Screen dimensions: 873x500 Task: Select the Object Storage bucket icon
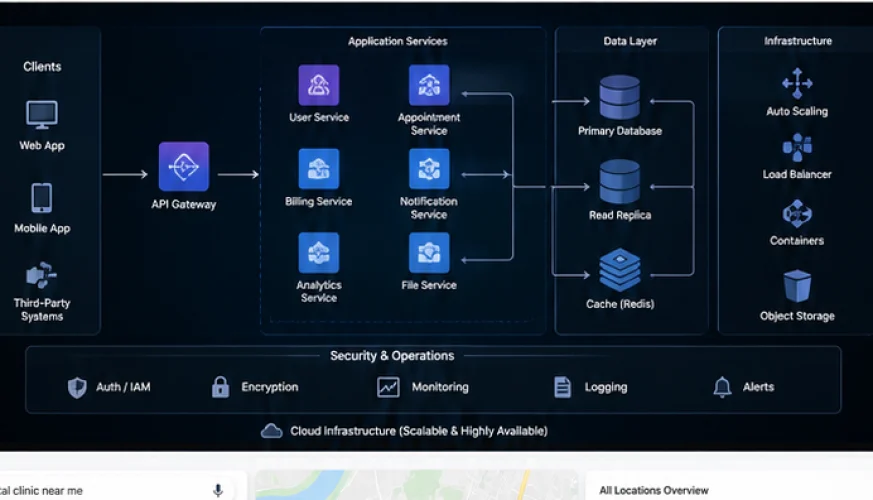tap(797, 286)
